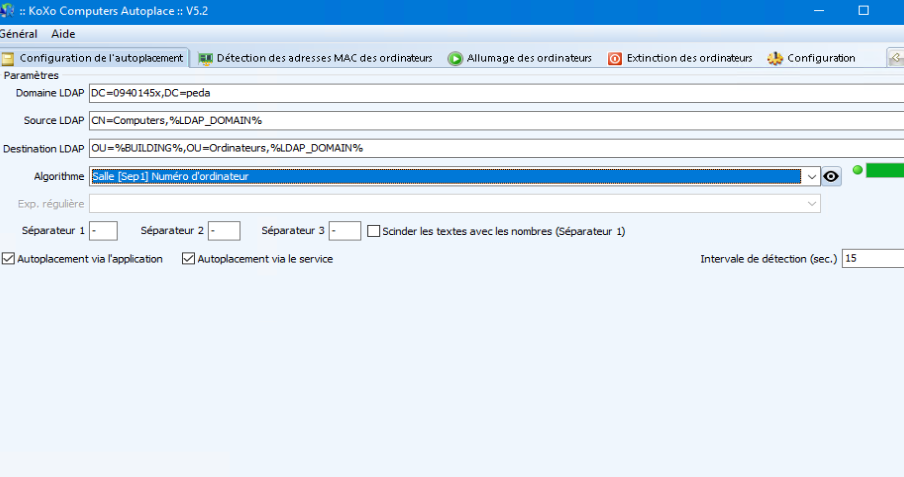Enable Scinder les textes avec les nombres
Screen dimensions: 904x477
click(374, 231)
